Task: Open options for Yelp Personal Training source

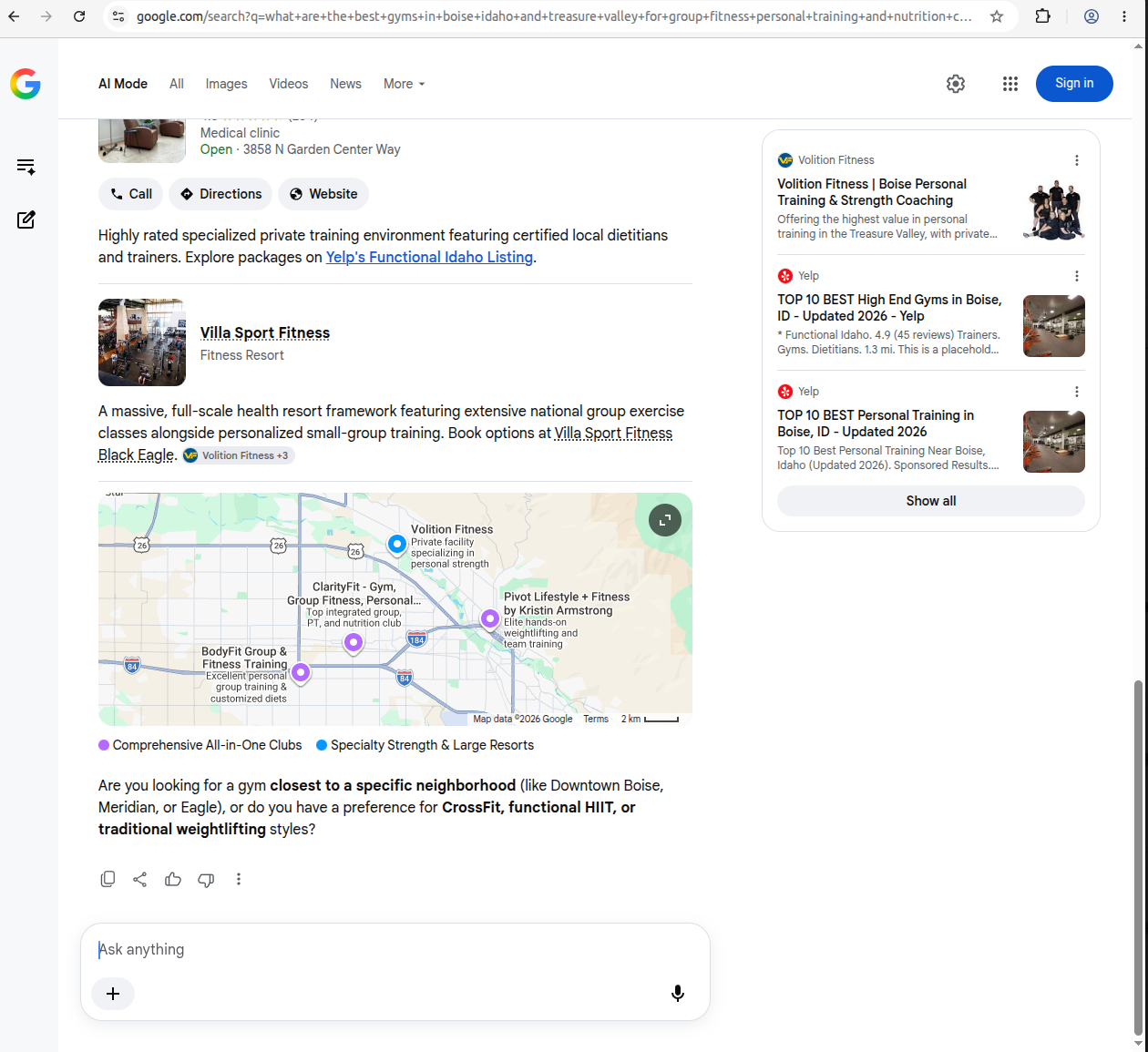Action: click(1077, 392)
